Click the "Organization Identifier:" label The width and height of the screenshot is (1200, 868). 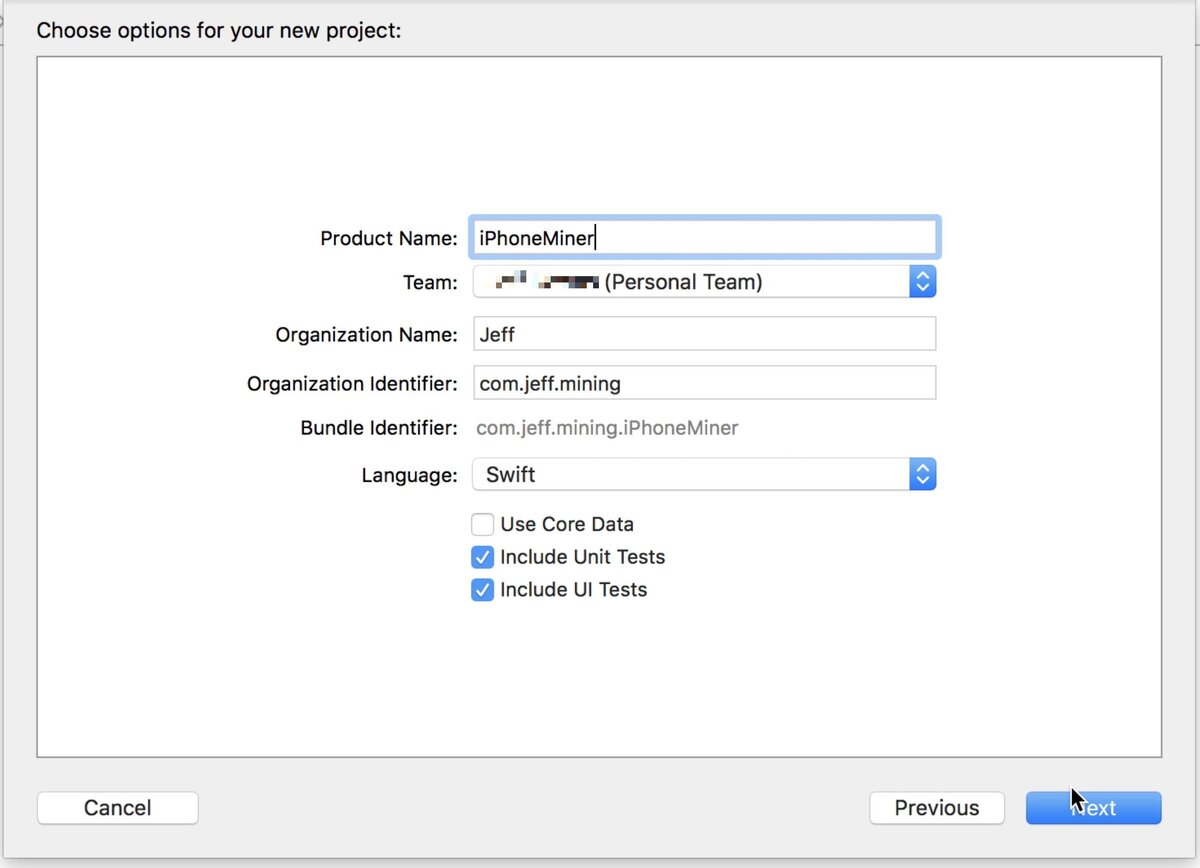pos(352,383)
